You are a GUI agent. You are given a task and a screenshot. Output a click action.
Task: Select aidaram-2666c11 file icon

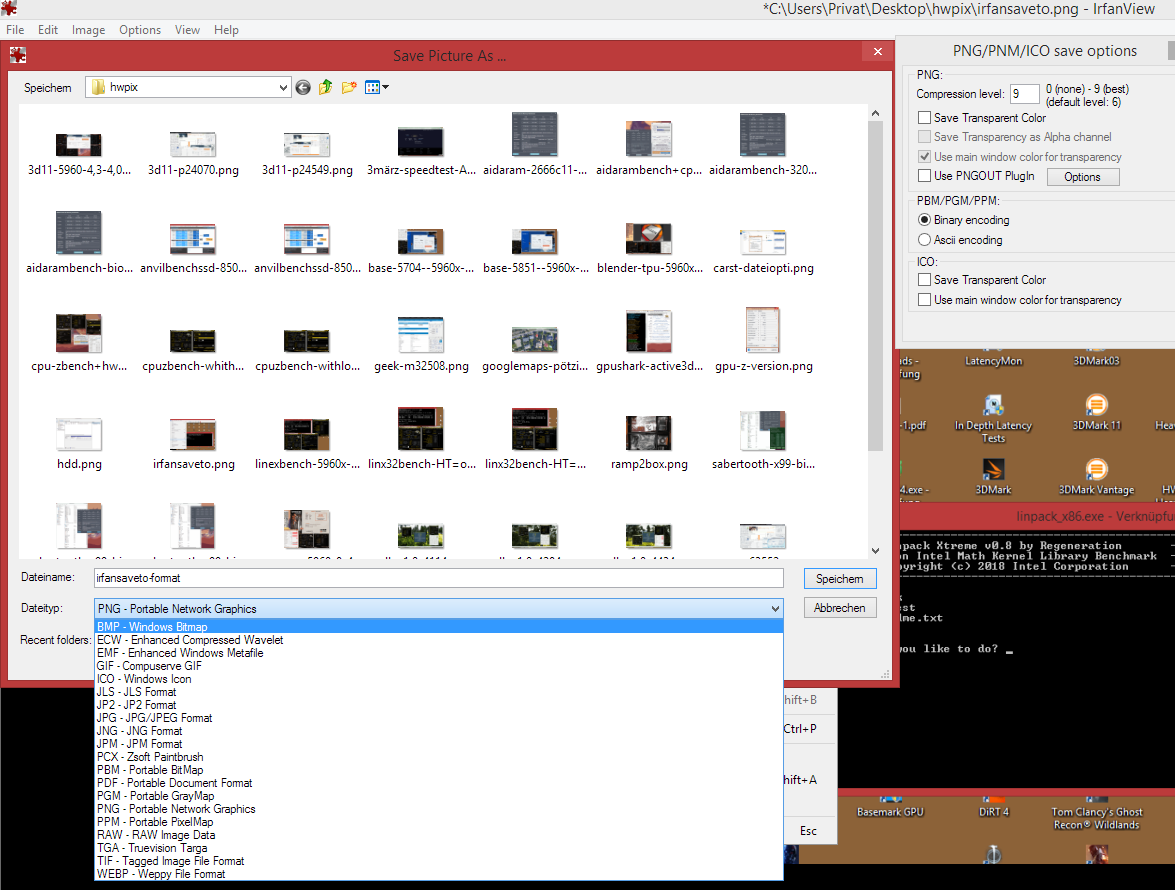(x=534, y=134)
